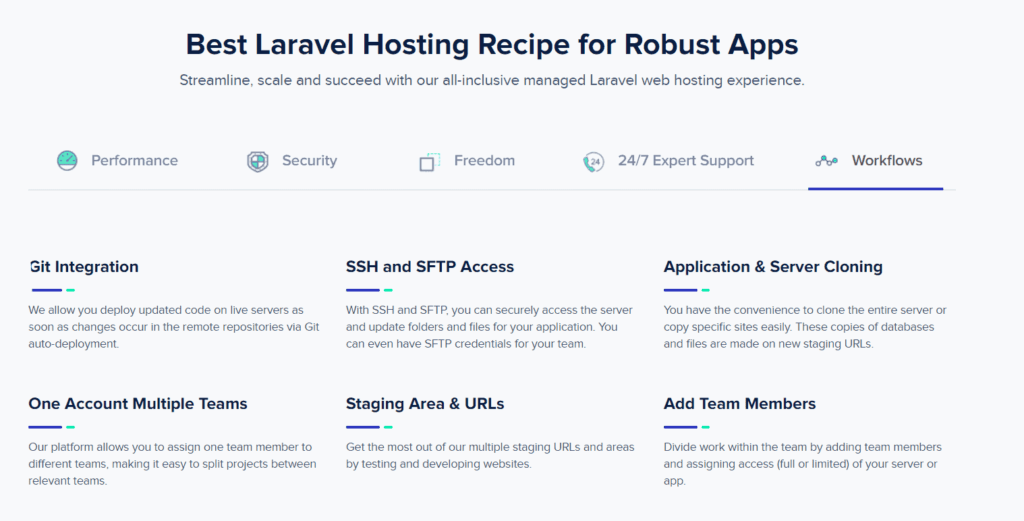Click the 24/7 phone support icon
This screenshot has width=1024, height=521.
593,162
